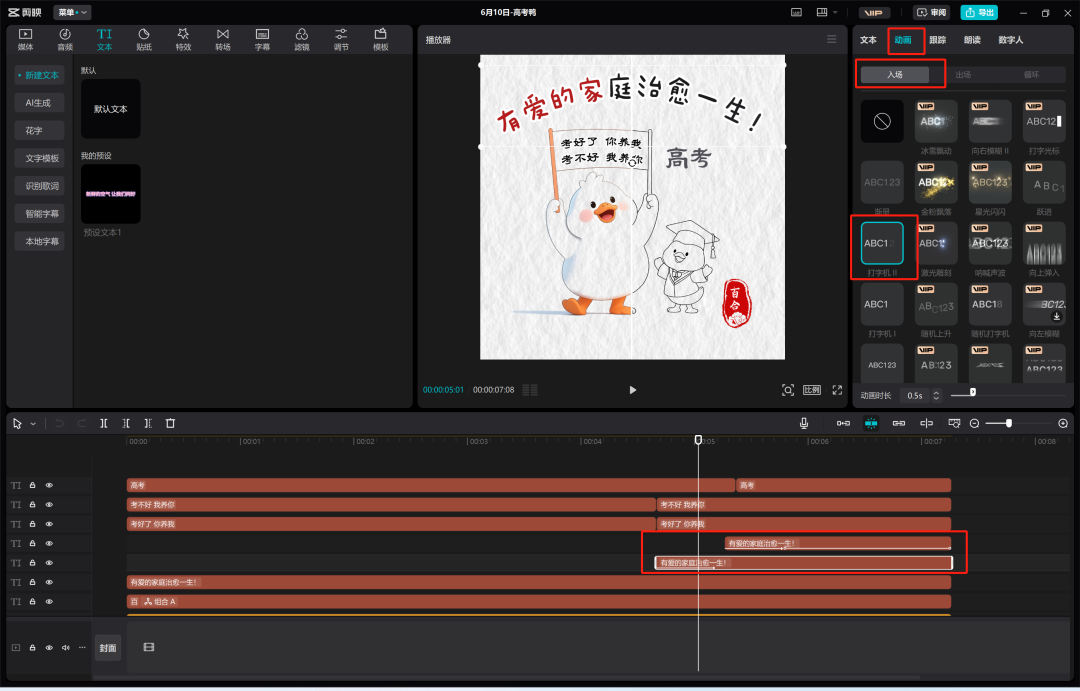
Task: Open the 菜单 dropdown menu
Action: [71, 13]
